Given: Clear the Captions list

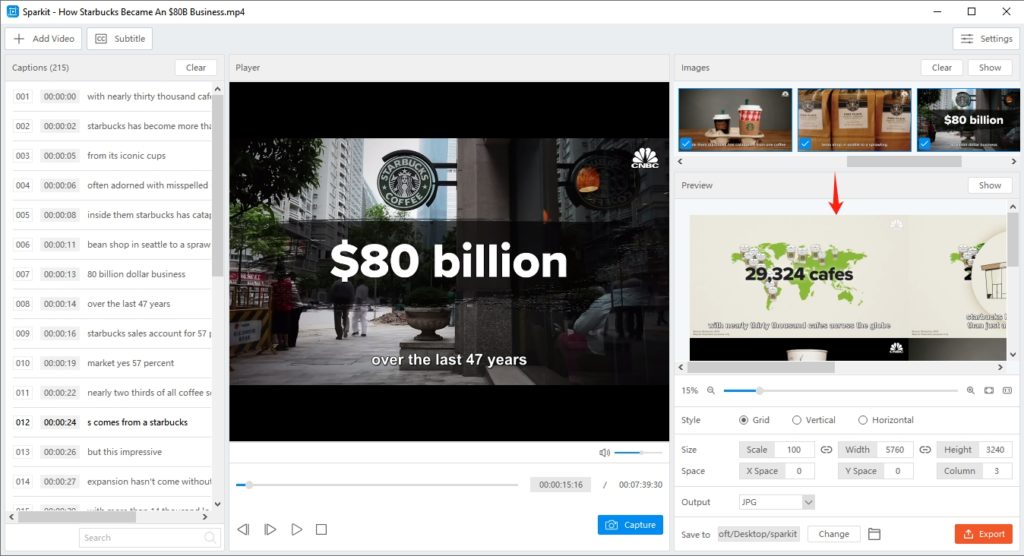Looking at the screenshot, I should [195, 67].
